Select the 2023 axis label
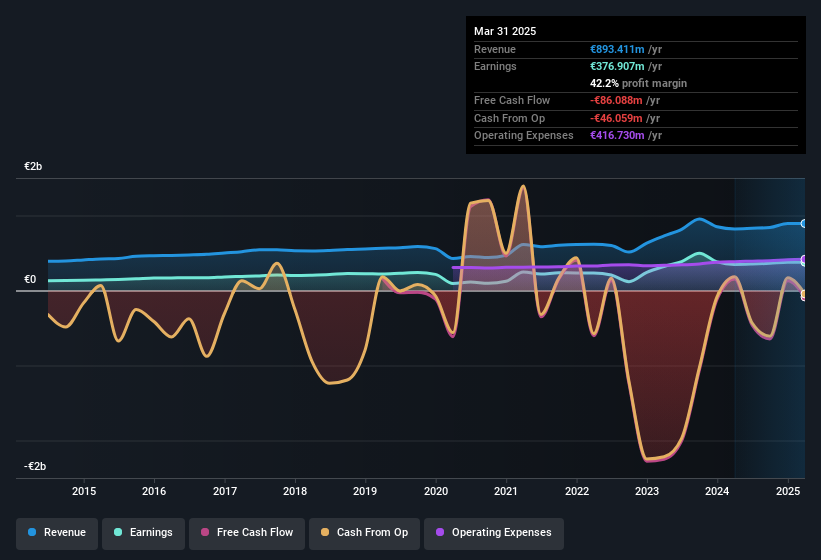821x560 pixels. (x=647, y=491)
